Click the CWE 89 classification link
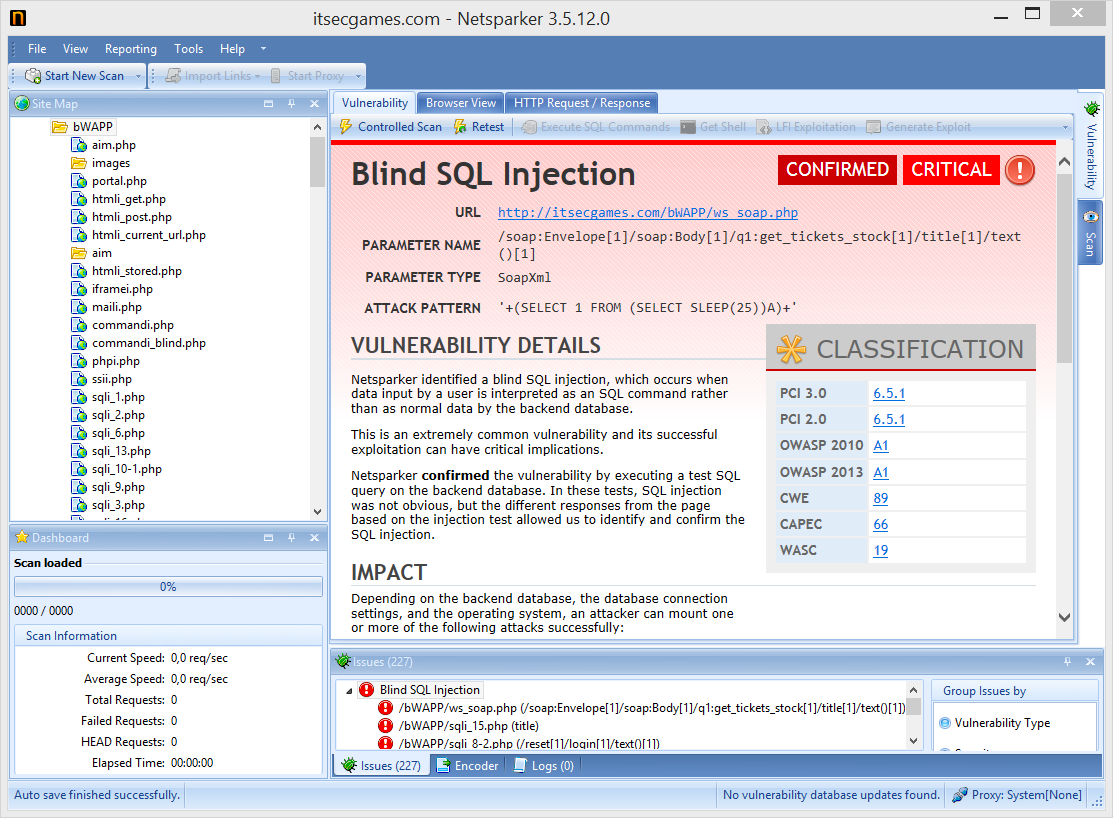The image size is (1113, 818). [880, 498]
